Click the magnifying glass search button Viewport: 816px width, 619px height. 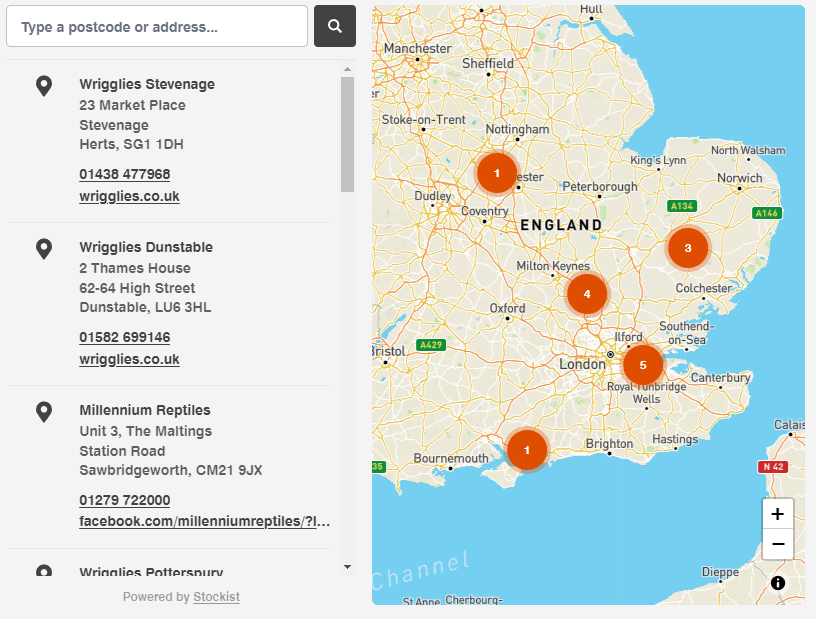335,26
